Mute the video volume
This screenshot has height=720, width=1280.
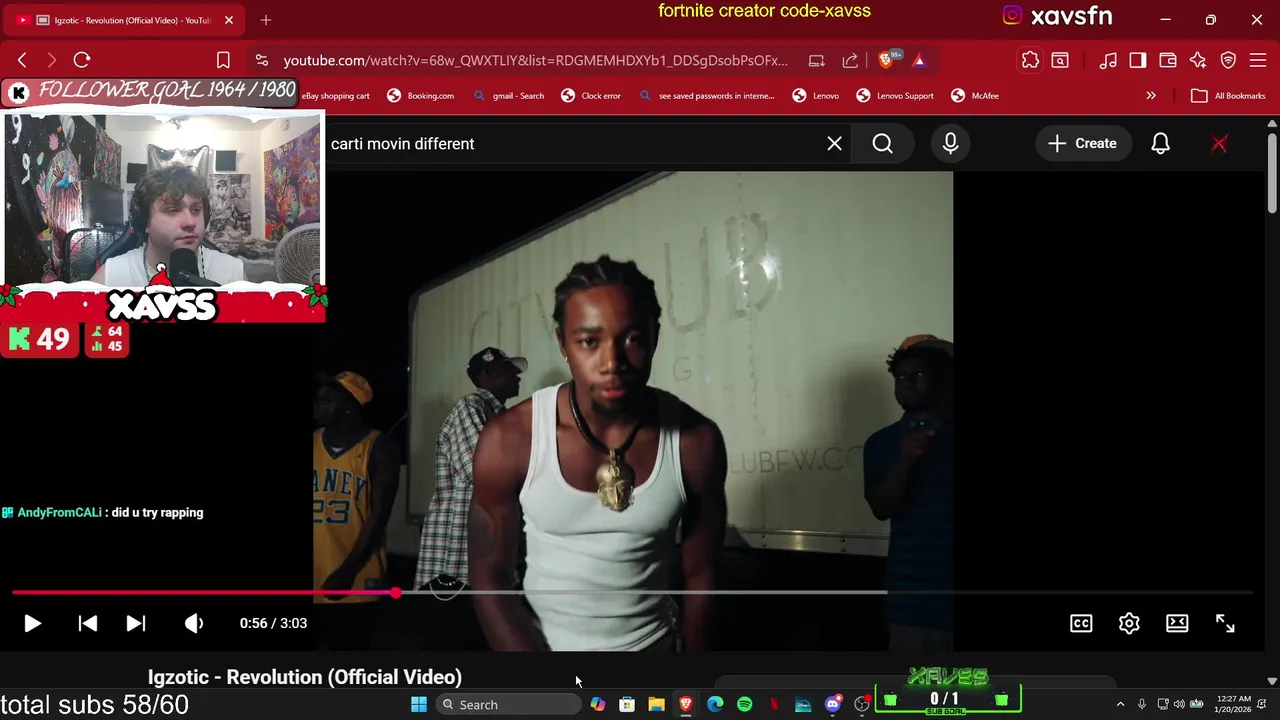click(194, 623)
